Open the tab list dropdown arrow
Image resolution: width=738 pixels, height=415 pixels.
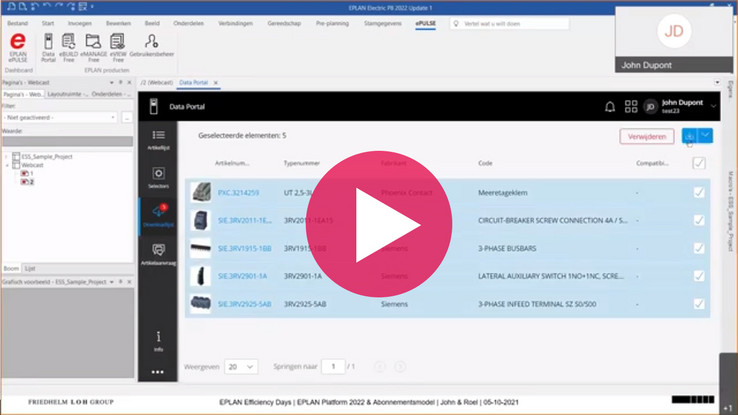(717, 82)
